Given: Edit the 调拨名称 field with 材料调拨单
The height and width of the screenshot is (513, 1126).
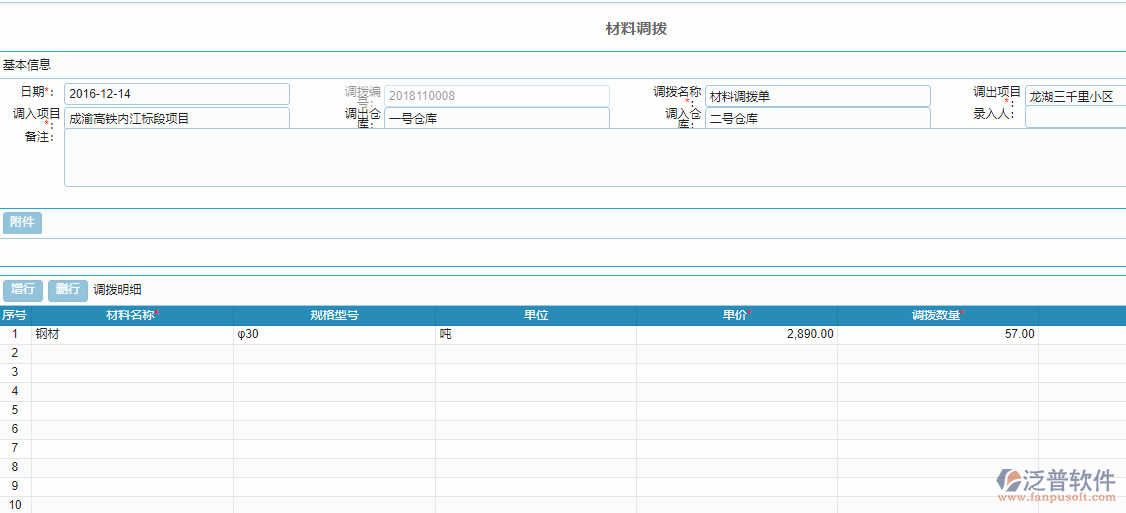Looking at the screenshot, I should click(x=817, y=96).
